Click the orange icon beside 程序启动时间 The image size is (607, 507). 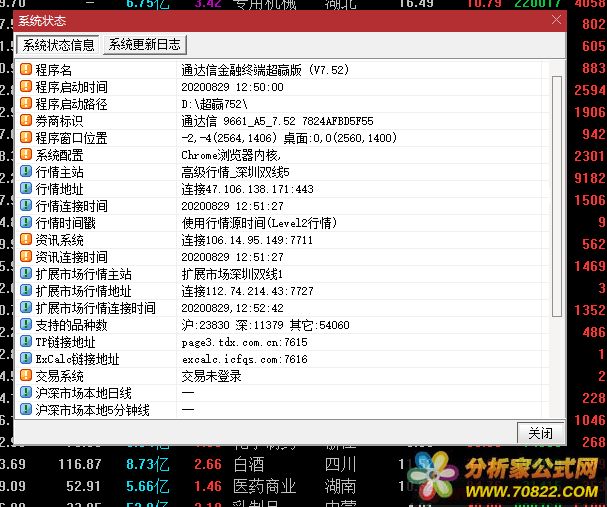tap(26, 86)
